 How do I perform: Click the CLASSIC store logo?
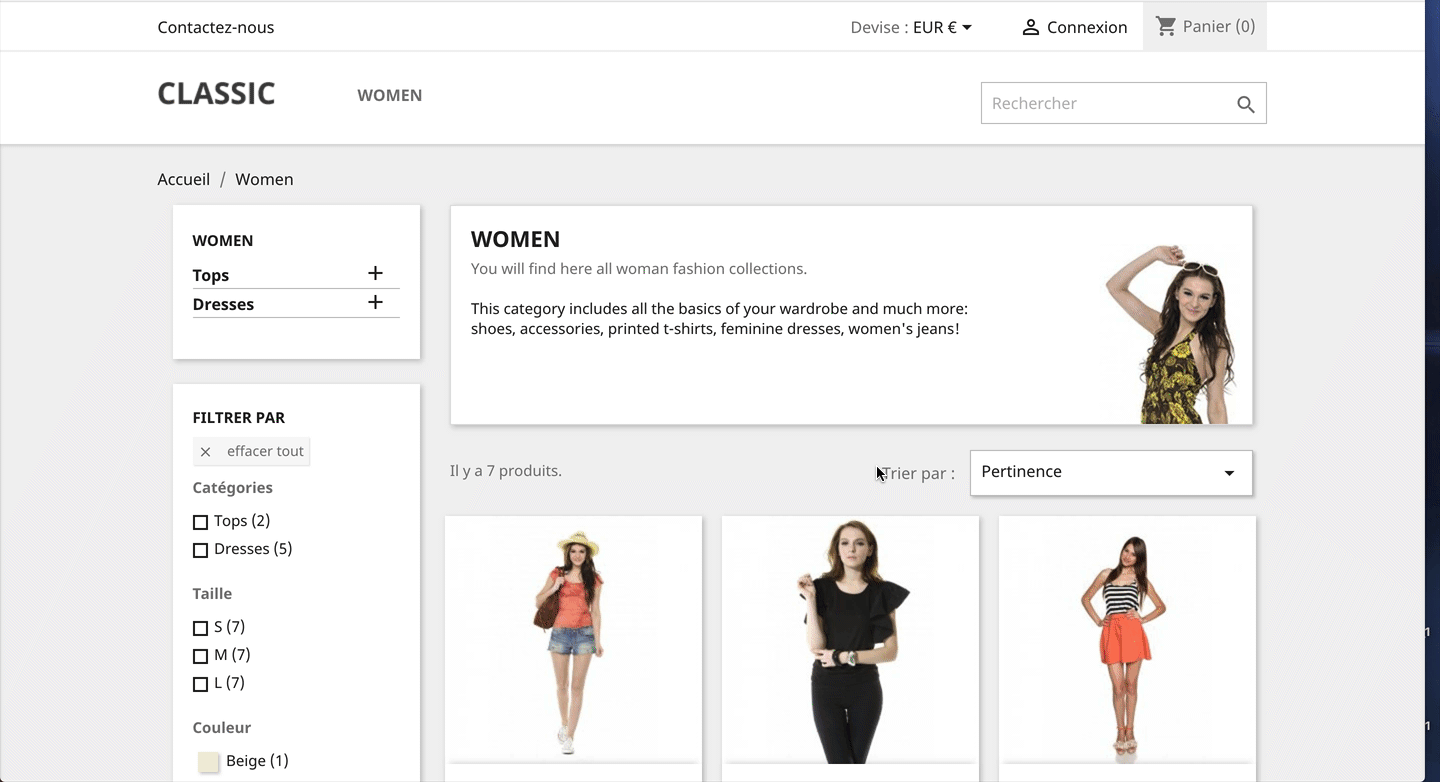[216, 93]
